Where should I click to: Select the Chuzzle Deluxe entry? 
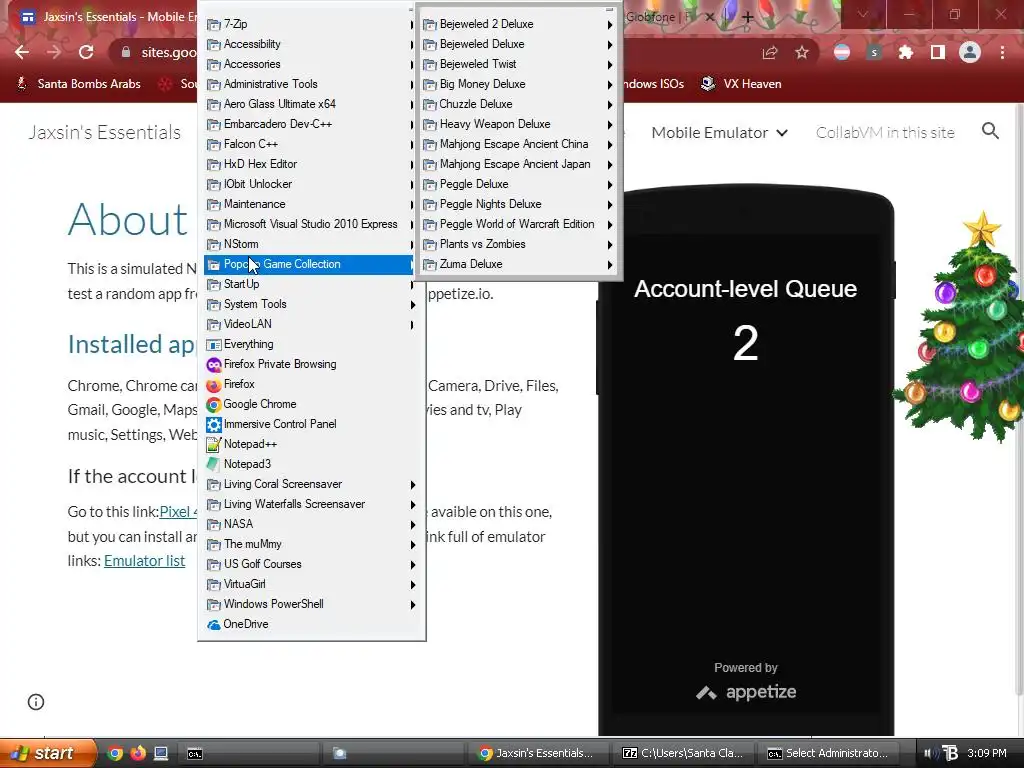coord(519,104)
